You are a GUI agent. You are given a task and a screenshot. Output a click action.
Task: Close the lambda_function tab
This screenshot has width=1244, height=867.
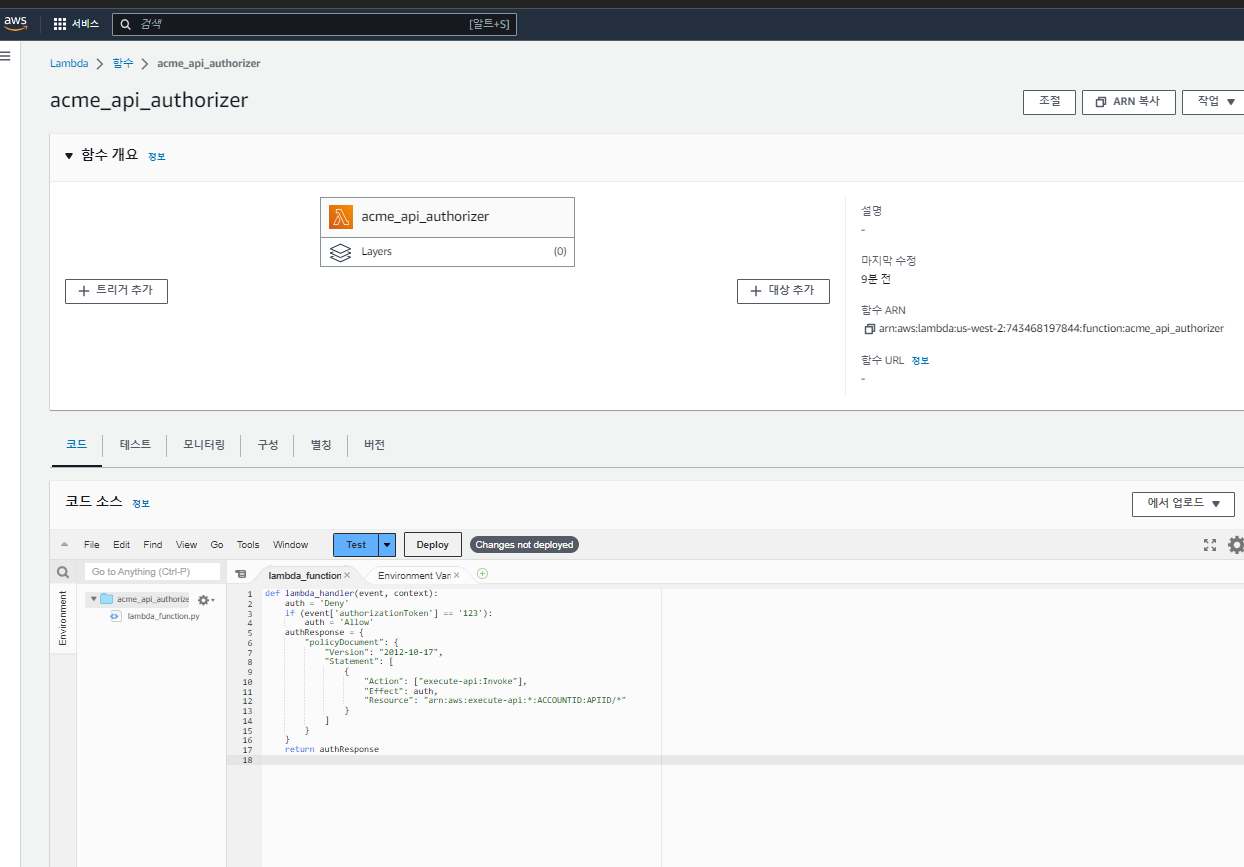(x=347, y=575)
